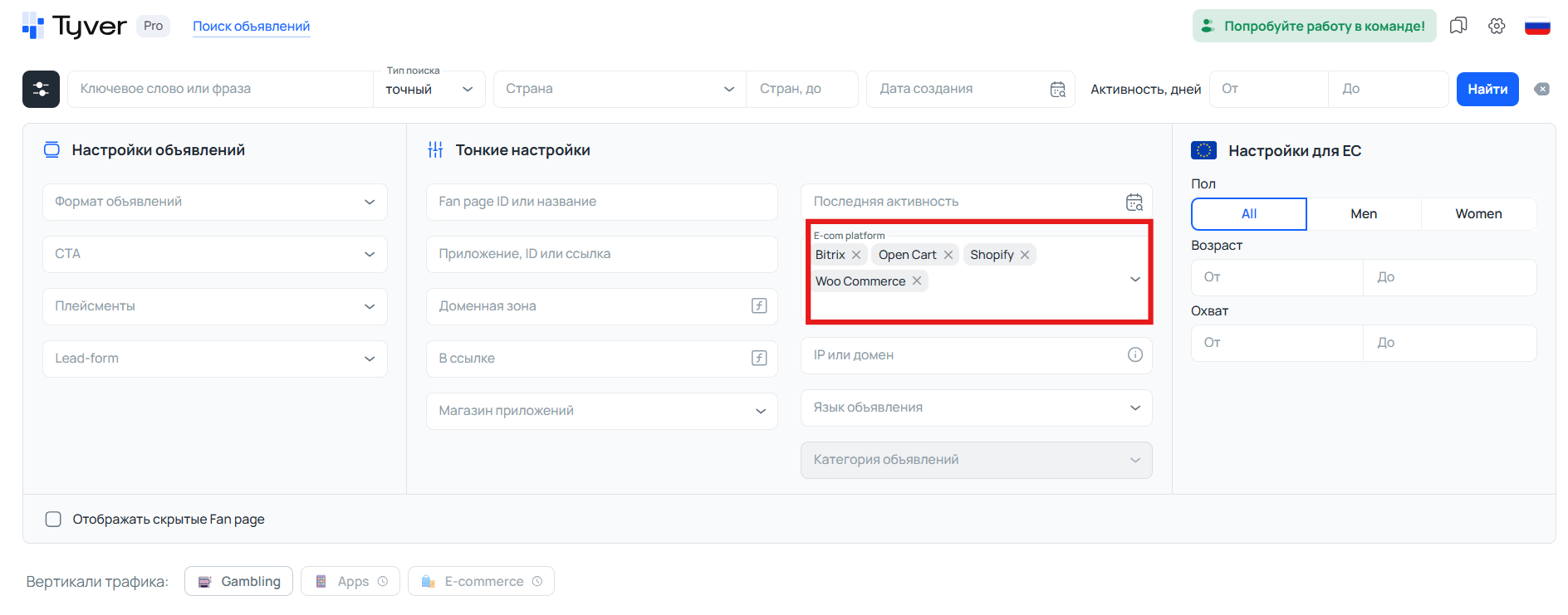Click the Tyver logo
Image resolution: width=1568 pixels, height=615 pixels.
pyautogui.click(x=75, y=26)
